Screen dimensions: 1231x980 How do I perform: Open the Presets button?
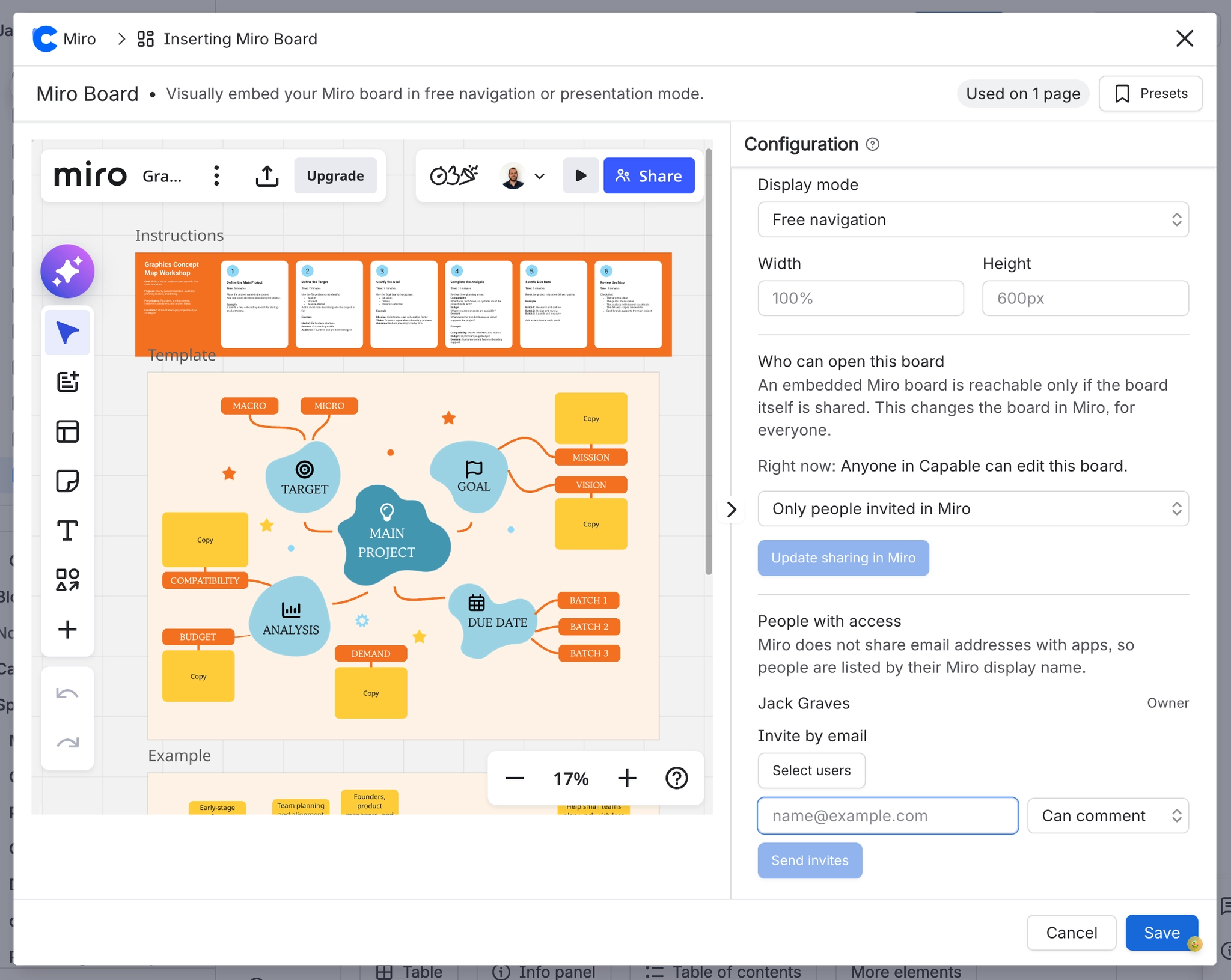pos(1150,93)
